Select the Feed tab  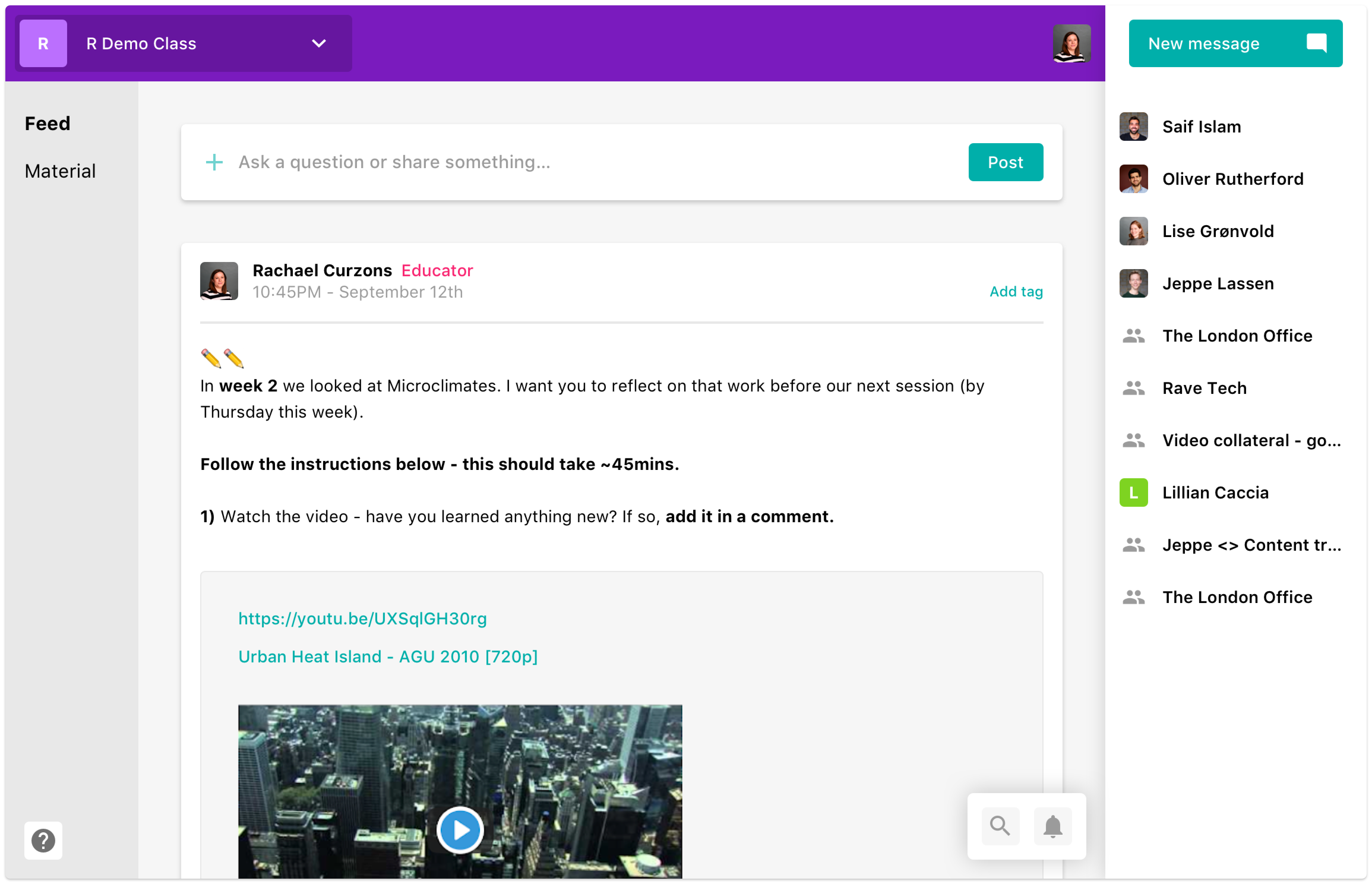click(48, 123)
